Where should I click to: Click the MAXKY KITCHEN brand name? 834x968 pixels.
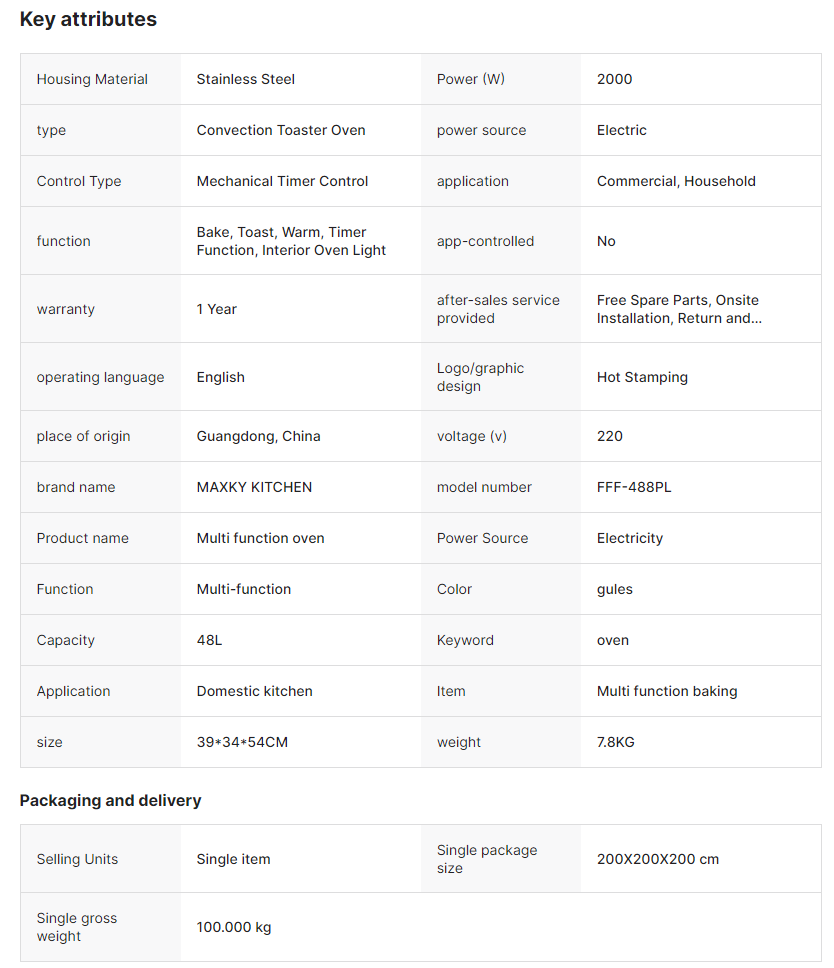tap(254, 487)
